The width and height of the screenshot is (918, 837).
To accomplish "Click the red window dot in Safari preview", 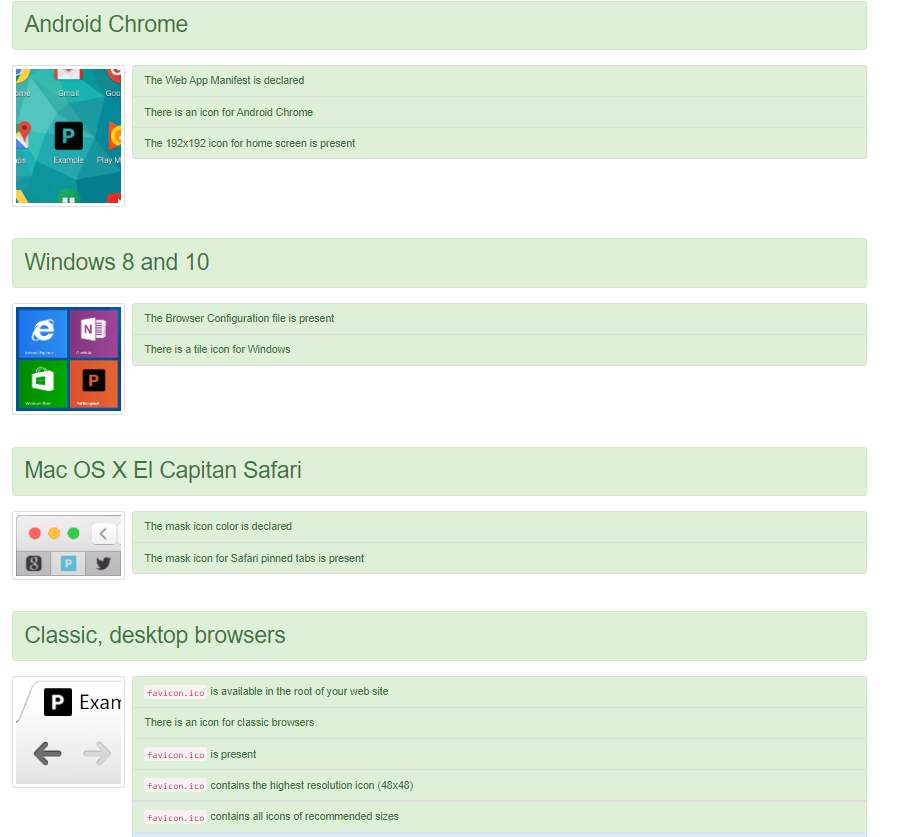I will coord(35,533).
